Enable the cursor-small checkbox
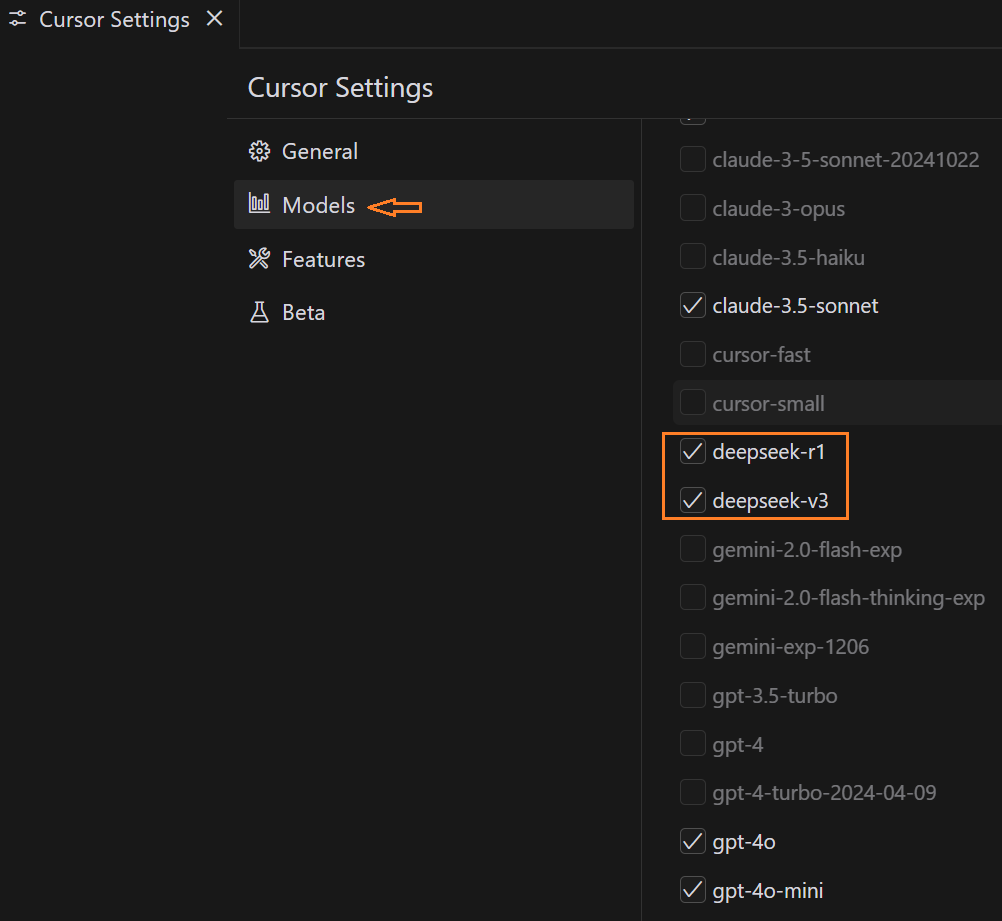 (693, 403)
